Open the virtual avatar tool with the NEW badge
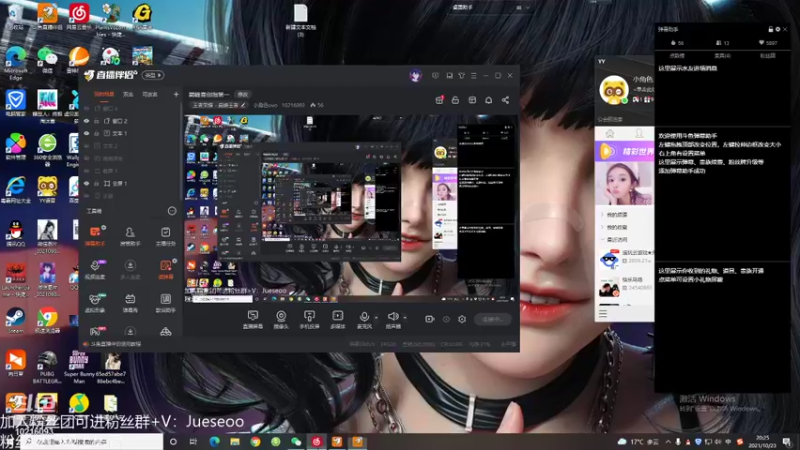The image size is (800, 450). [95, 302]
